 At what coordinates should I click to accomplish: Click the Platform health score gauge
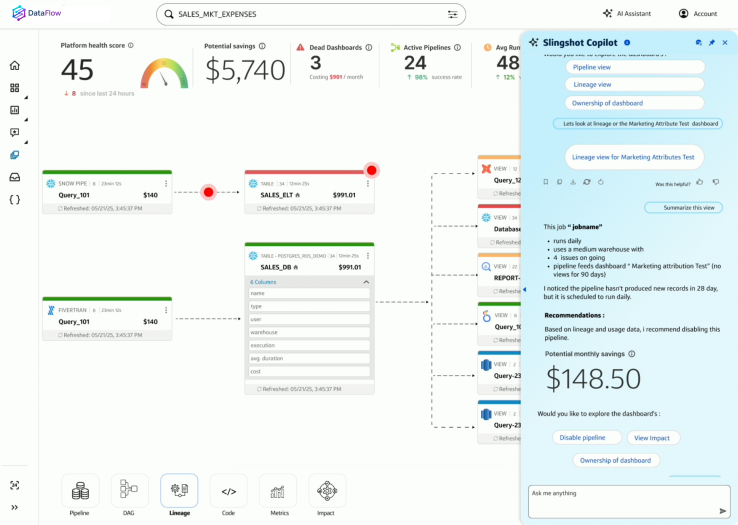(164, 73)
